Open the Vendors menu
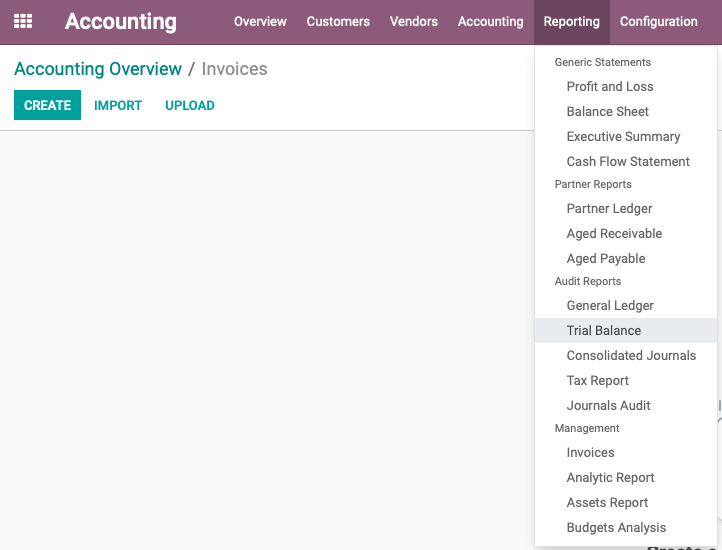The height and width of the screenshot is (550, 722). tap(413, 22)
